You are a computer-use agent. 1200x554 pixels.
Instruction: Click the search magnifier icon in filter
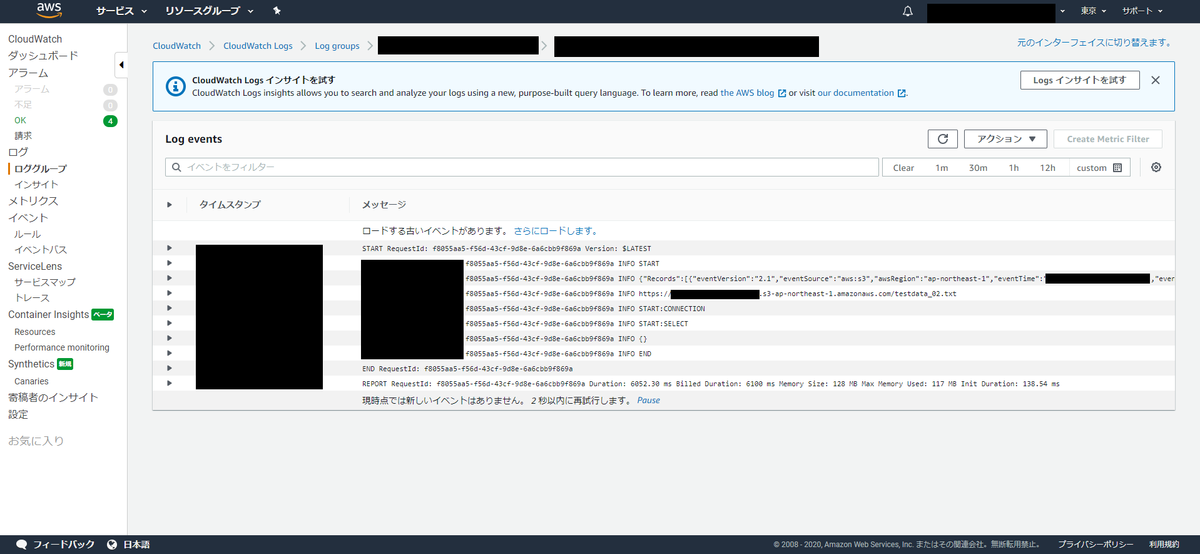pyautogui.click(x=176, y=167)
